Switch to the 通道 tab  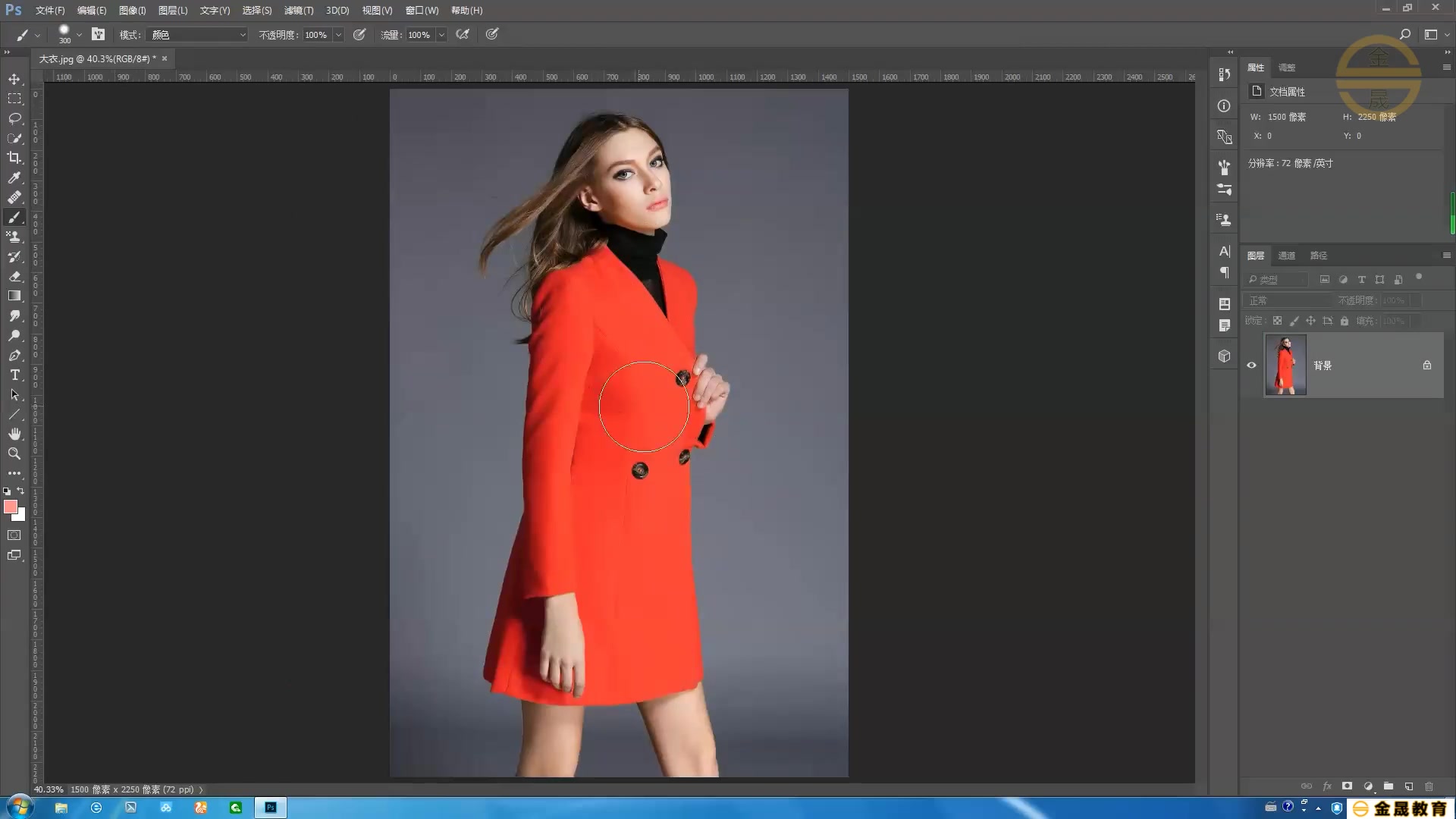[x=1287, y=256]
